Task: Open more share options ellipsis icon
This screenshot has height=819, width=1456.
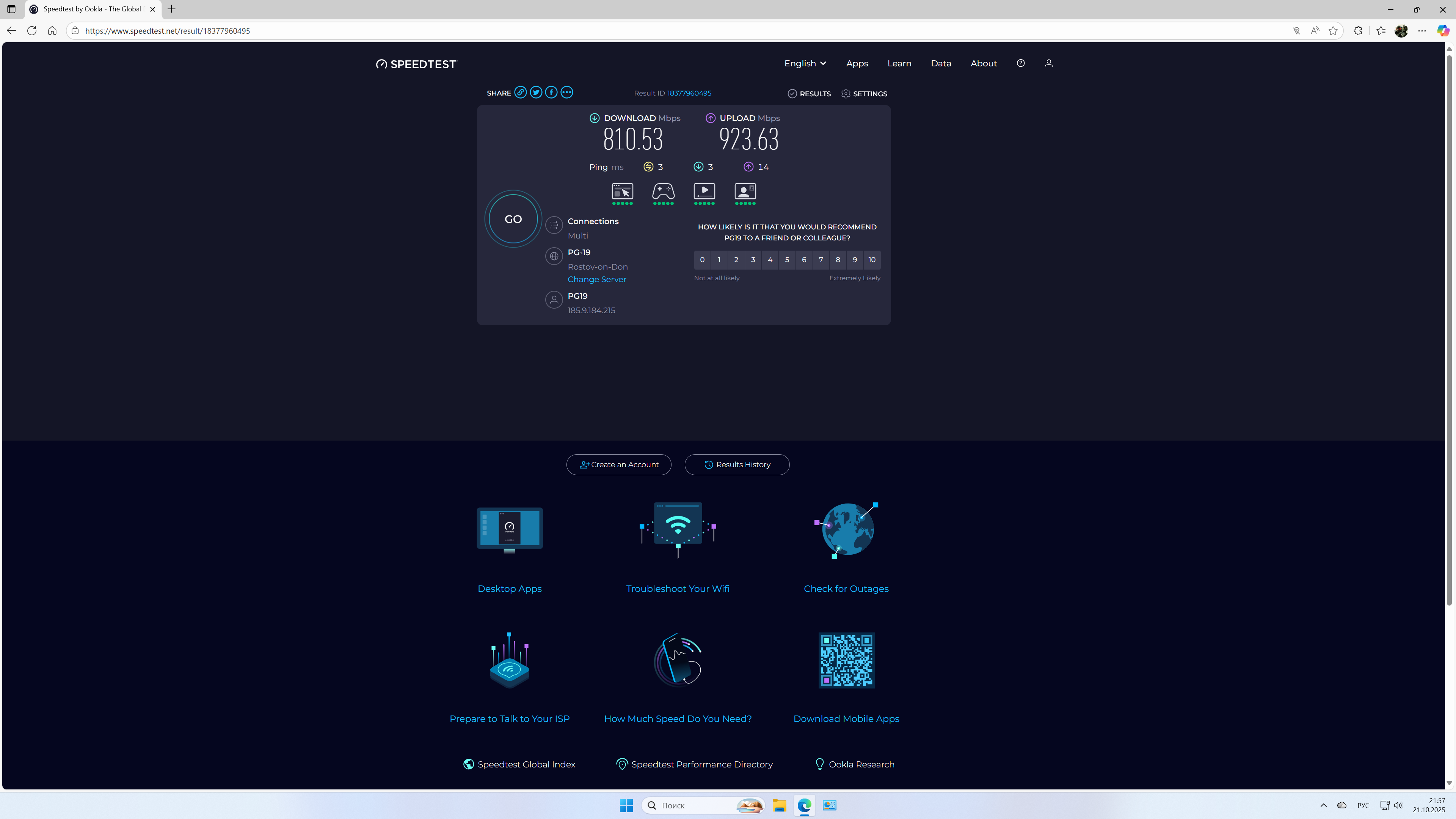Action: pos(566,92)
